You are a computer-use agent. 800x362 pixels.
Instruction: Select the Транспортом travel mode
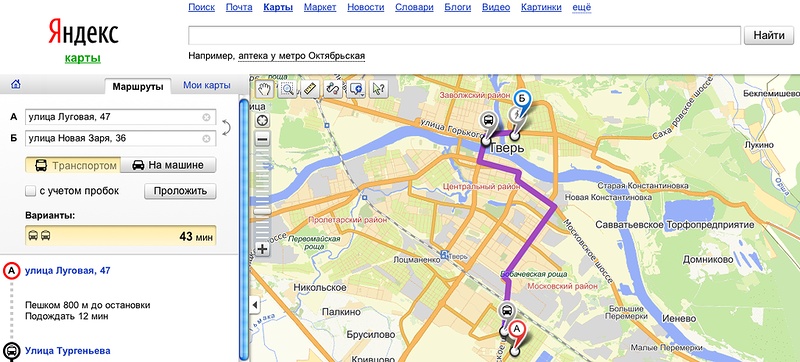point(73,165)
